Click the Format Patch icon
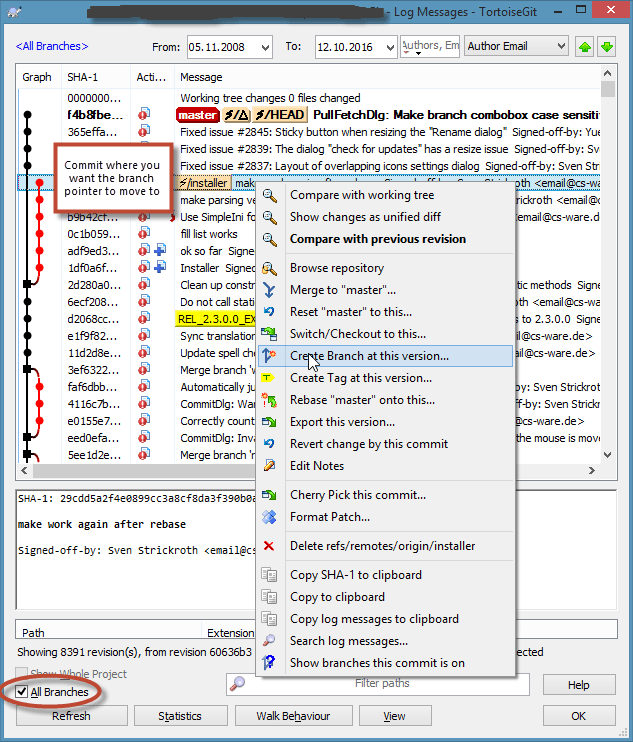The height and width of the screenshot is (742, 633). [270, 517]
